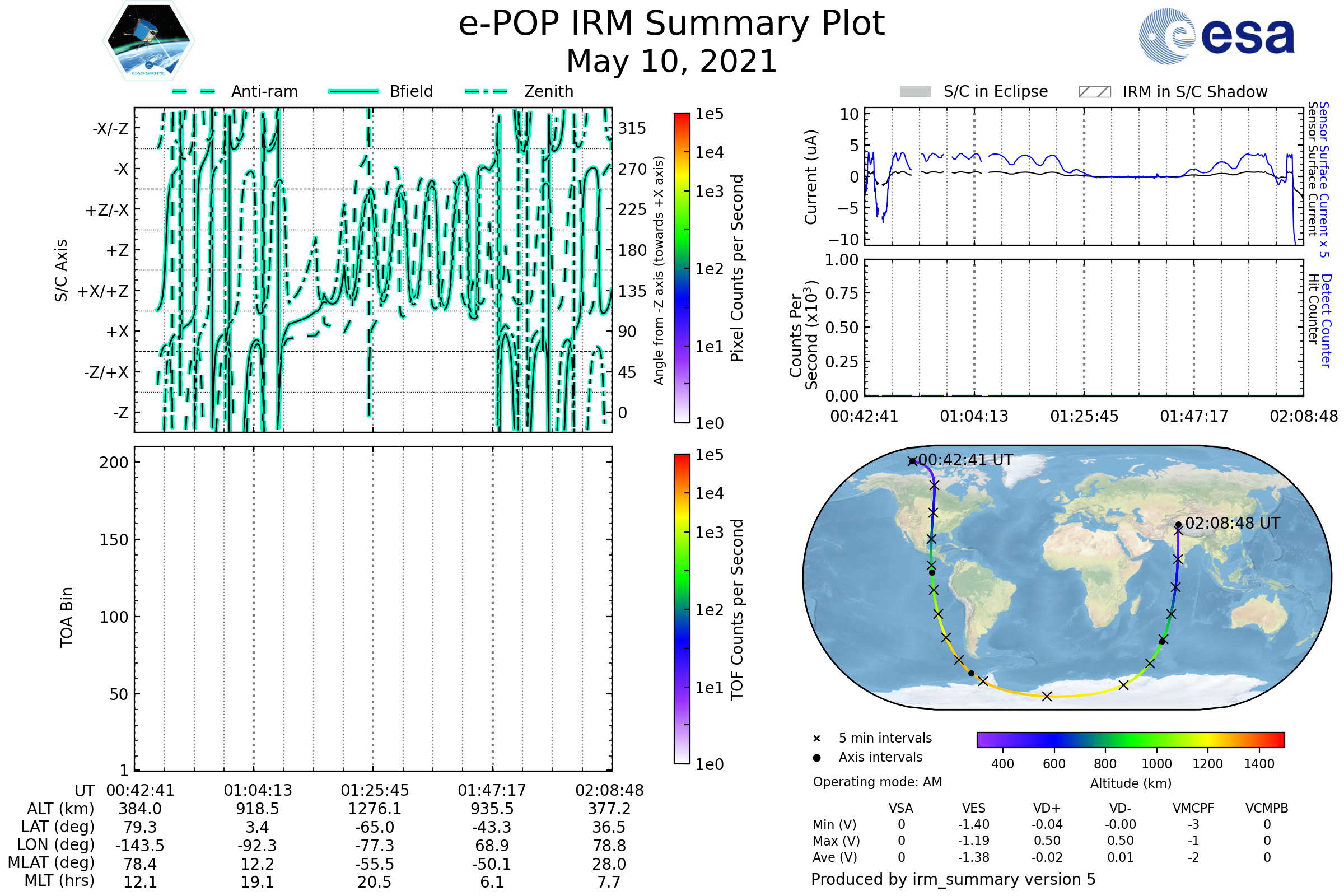Click the Anti-ram dashed line legend sample
The height and width of the screenshot is (896, 1344).
[194, 91]
